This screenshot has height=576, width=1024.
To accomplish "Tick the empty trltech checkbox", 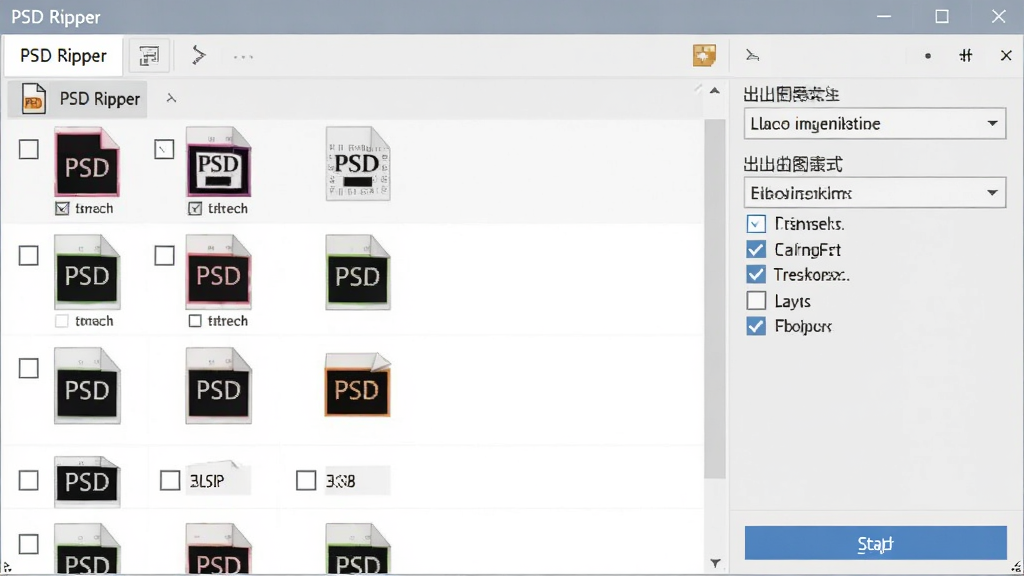I will [x=195, y=321].
